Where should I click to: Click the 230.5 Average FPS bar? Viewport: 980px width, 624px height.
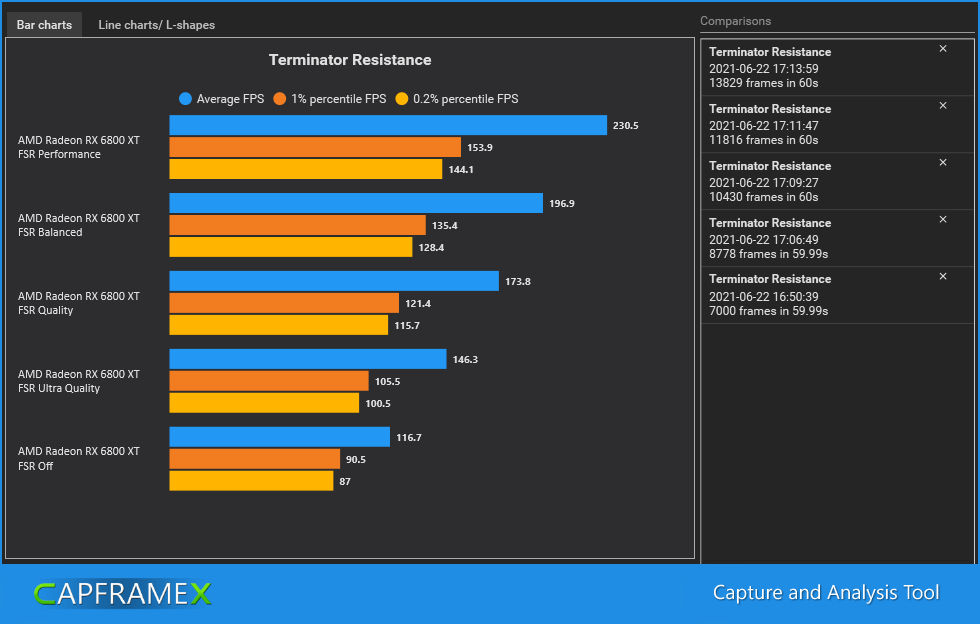(x=388, y=125)
